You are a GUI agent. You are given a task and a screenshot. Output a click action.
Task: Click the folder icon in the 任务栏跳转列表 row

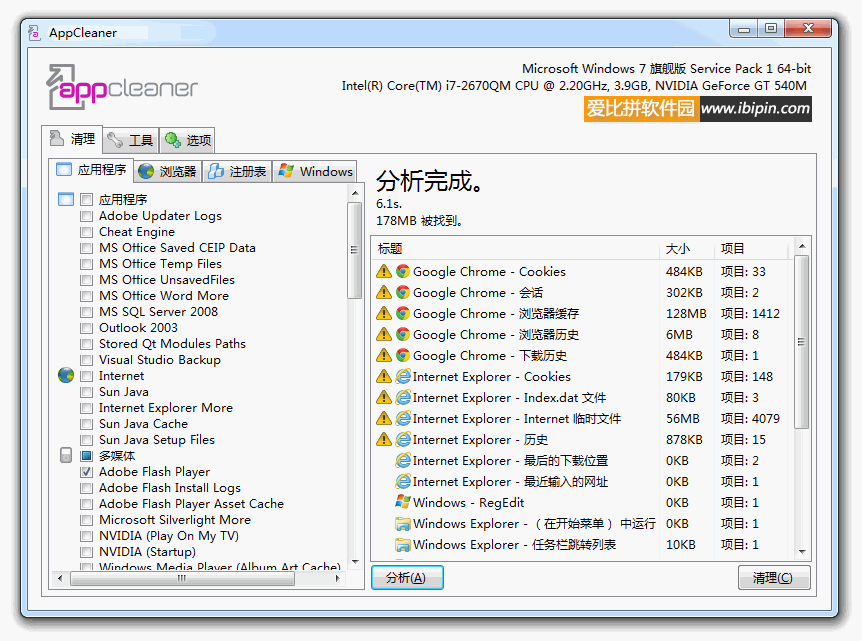click(x=403, y=545)
